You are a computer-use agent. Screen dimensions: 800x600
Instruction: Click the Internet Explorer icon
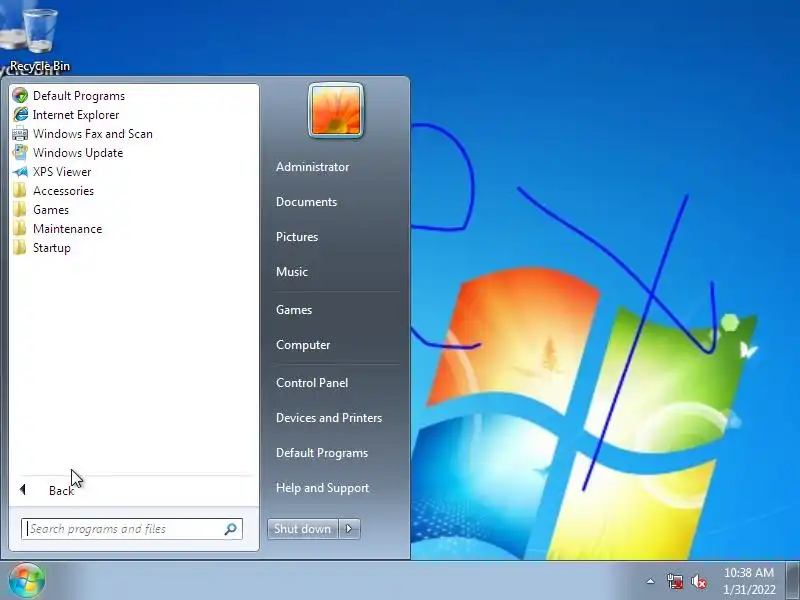coord(20,114)
